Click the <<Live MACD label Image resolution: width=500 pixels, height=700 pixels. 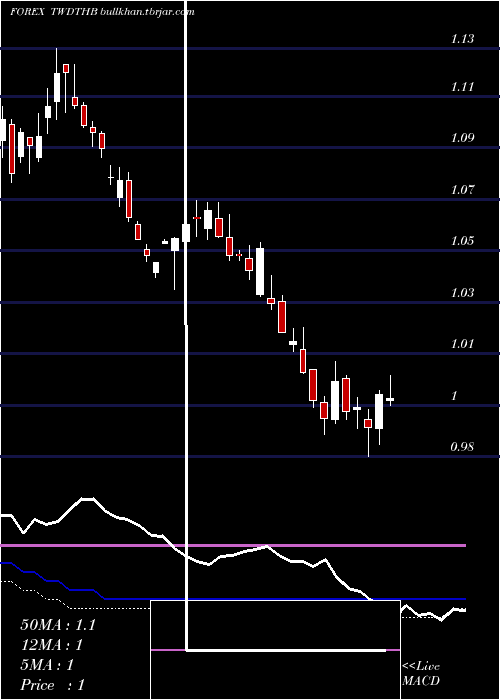(421, 673)
